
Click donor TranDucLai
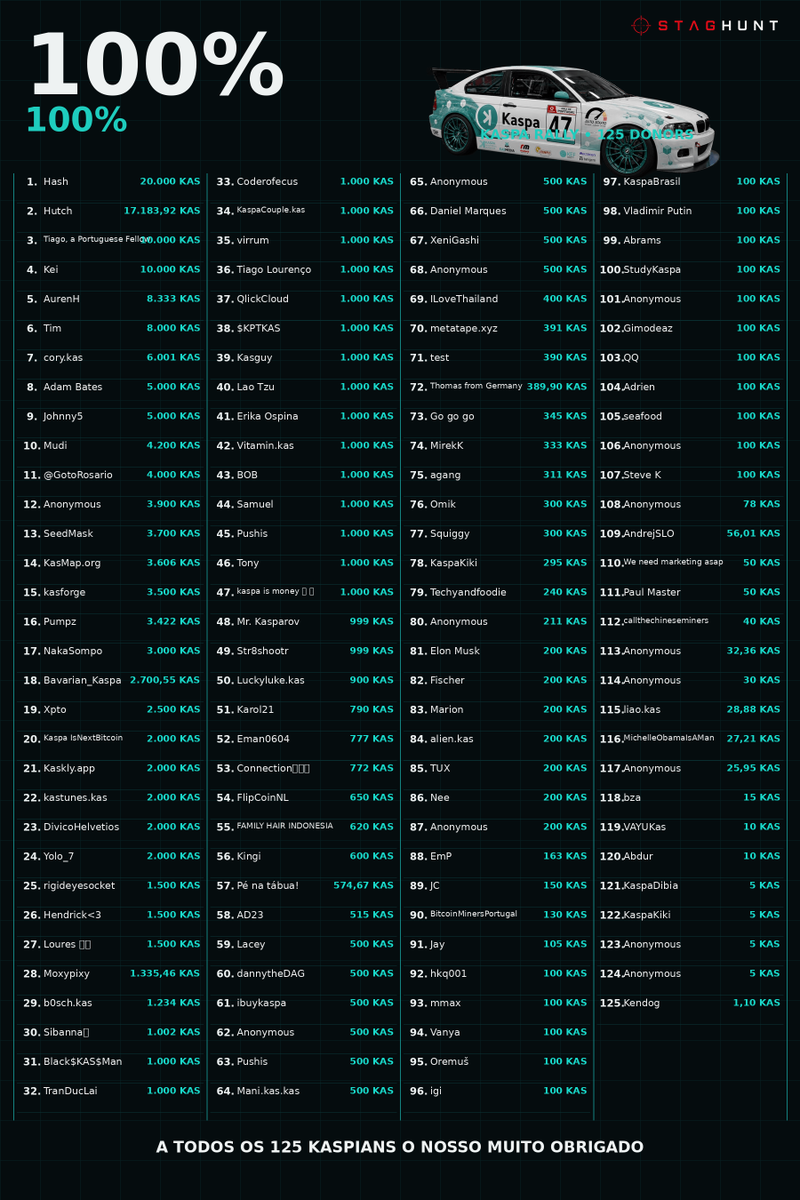pos(71,1091)
